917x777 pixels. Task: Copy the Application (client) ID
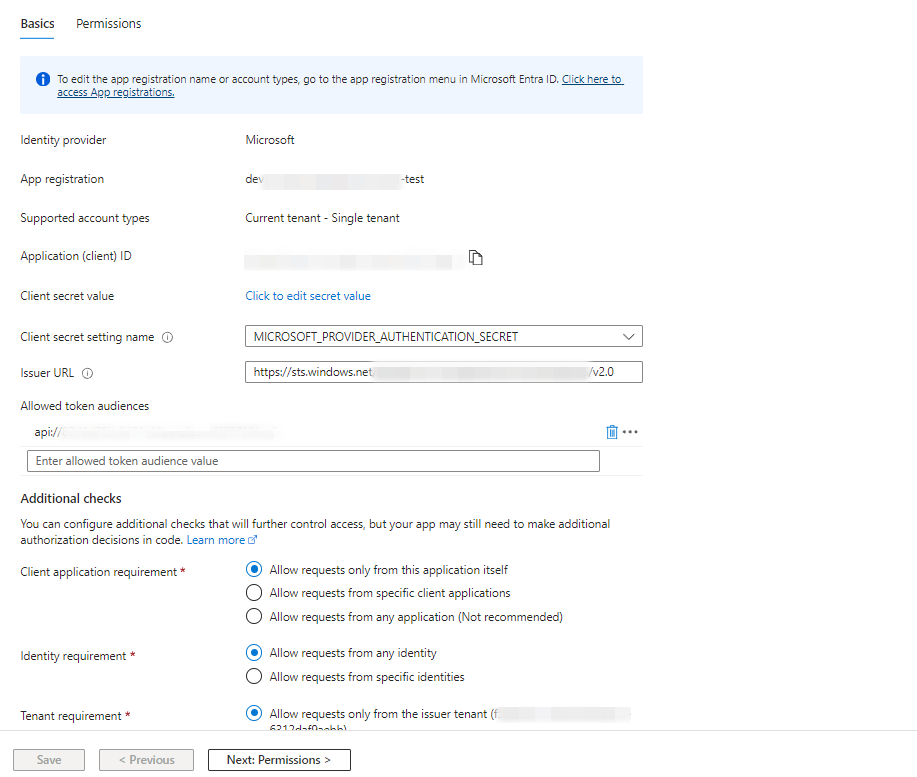point(476,258)
